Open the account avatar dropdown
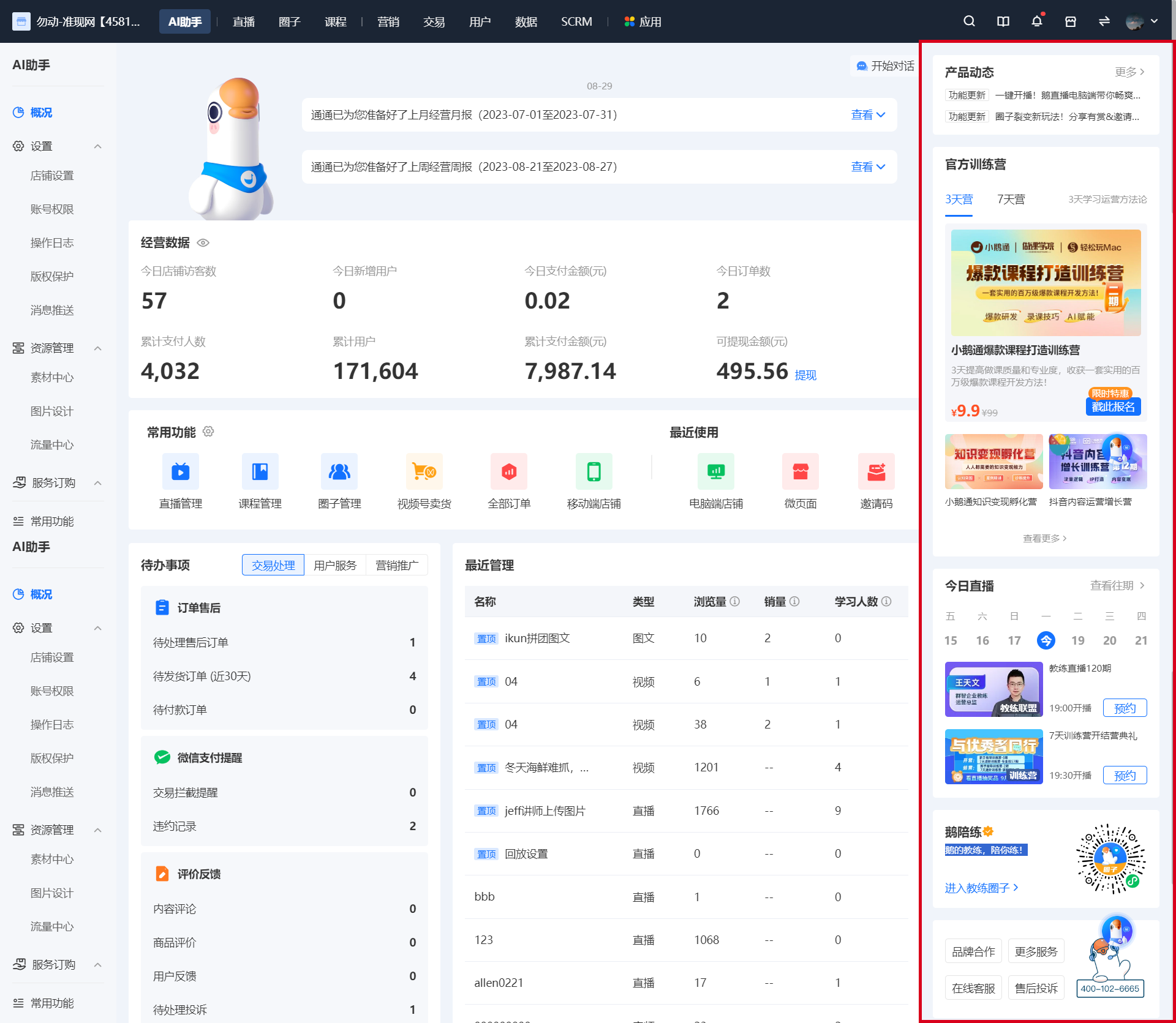This screenshot has height=1023, width=1176. pos(1142,21)
